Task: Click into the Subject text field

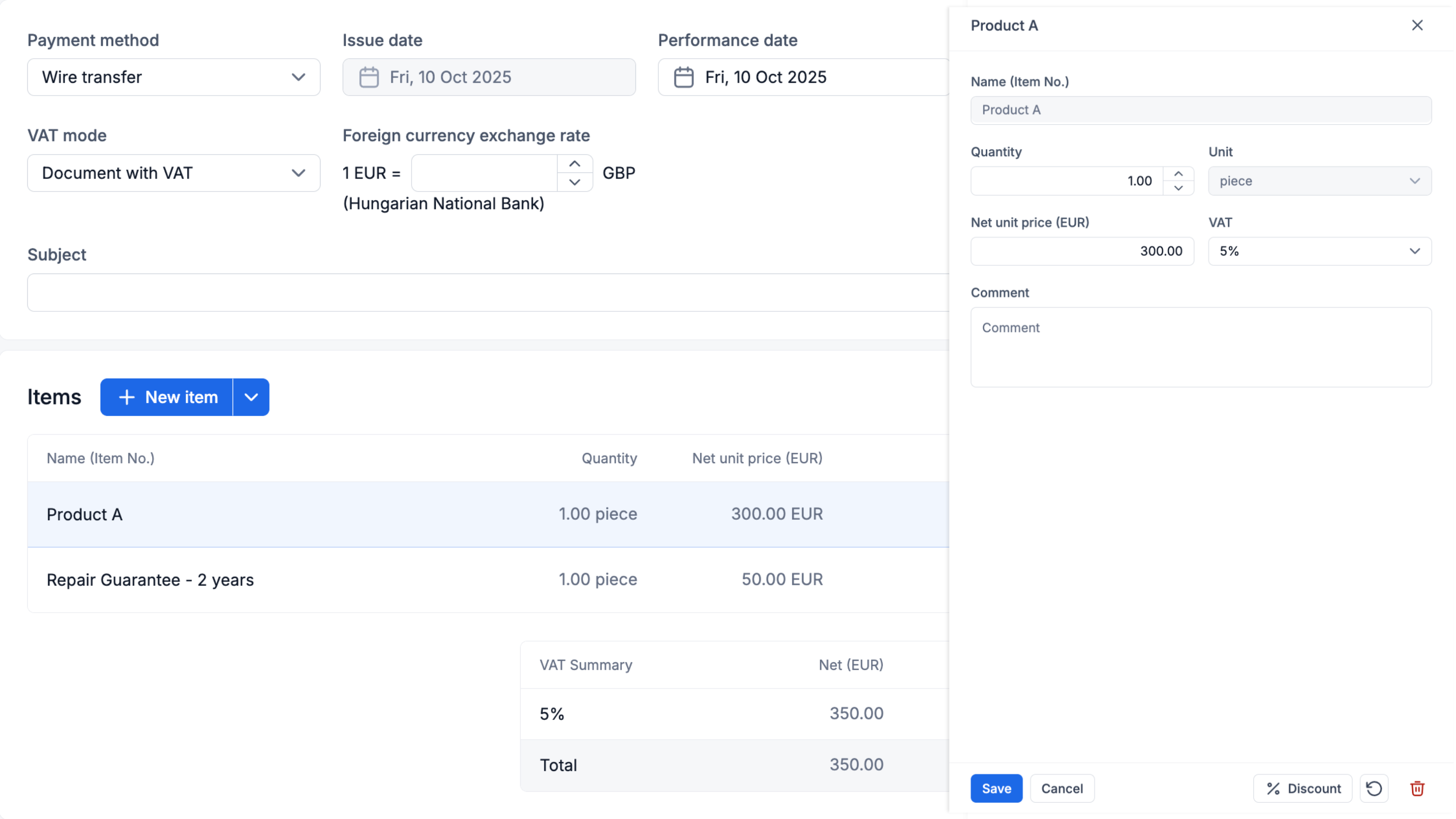Action: [x=486, y=293]
